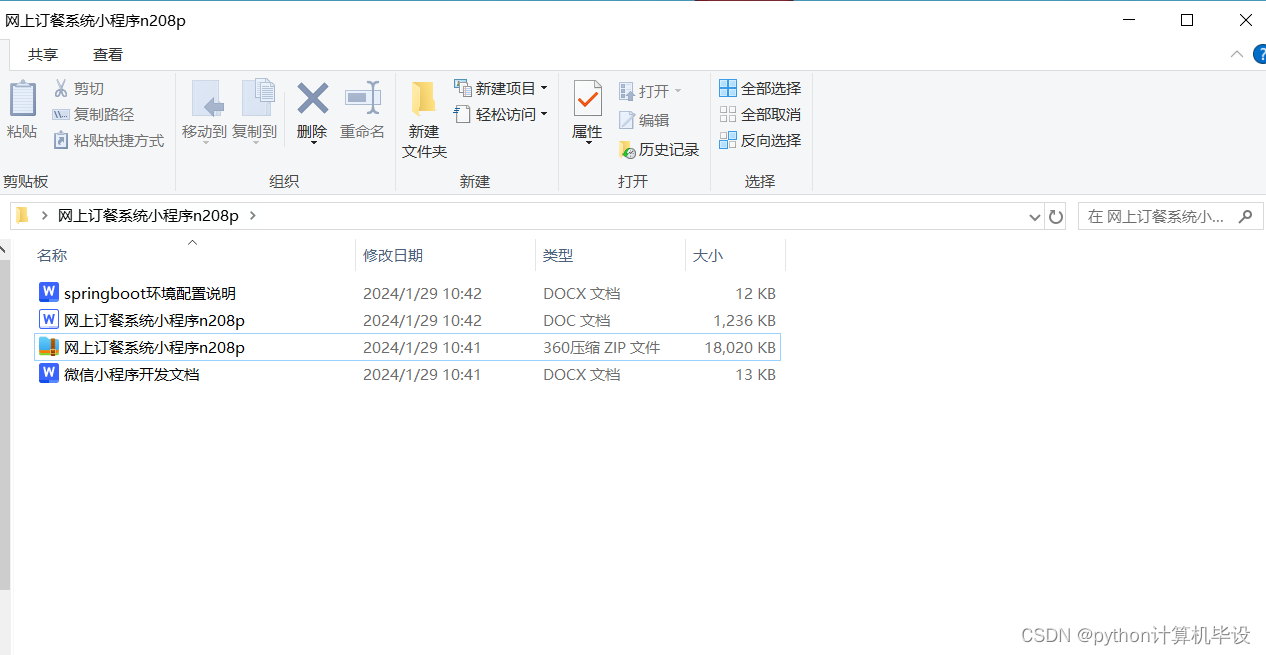
Task: Open the Help question-mark icon
Action: [1259, 54]
